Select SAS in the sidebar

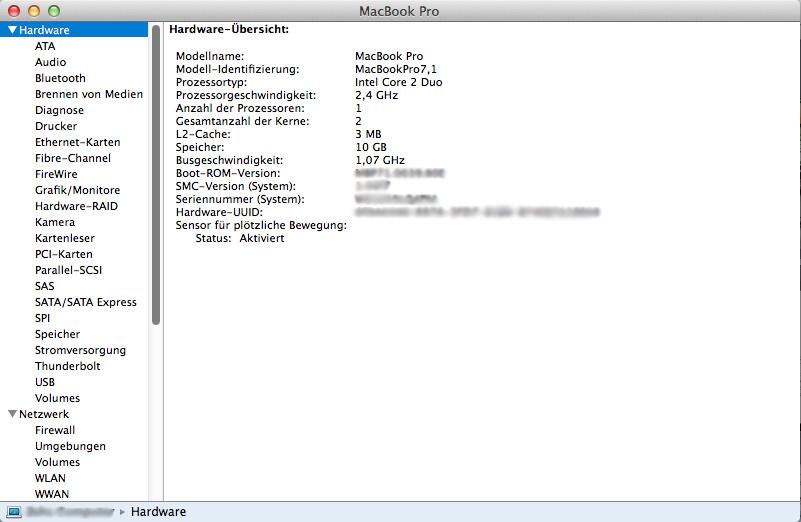[x=44, y=286]
